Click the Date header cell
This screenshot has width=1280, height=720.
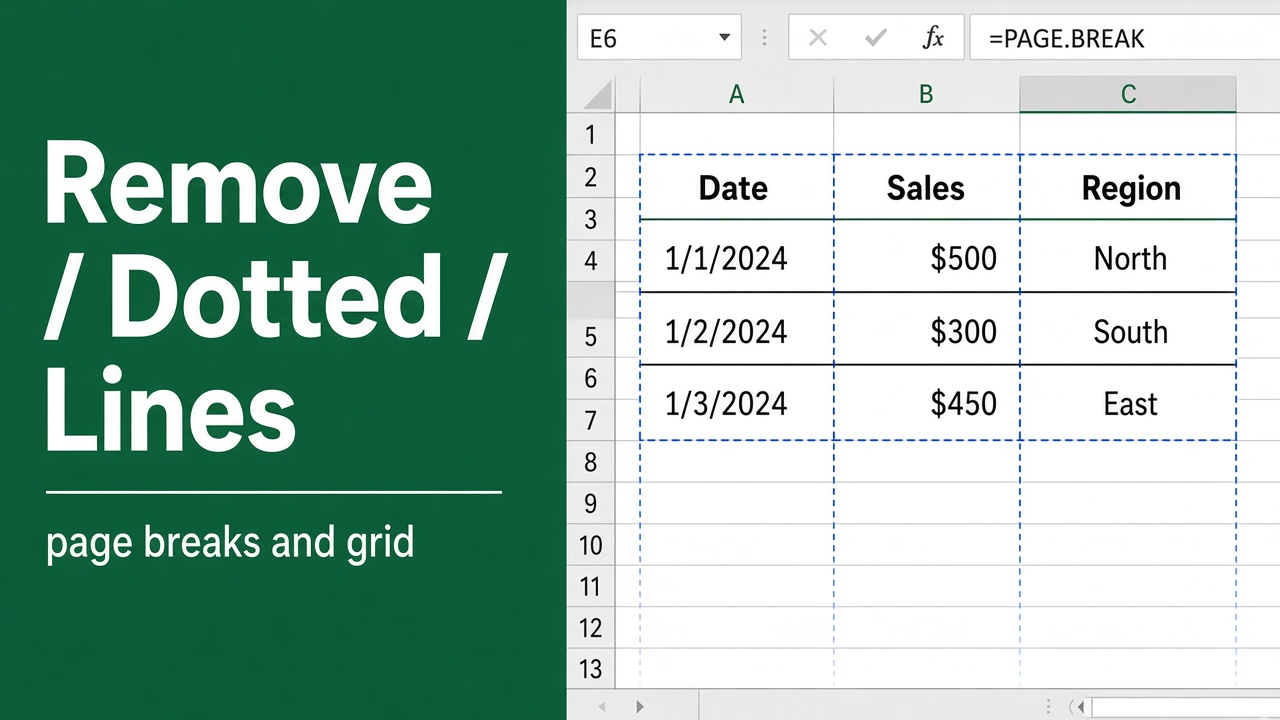click(x=737, y=188)
